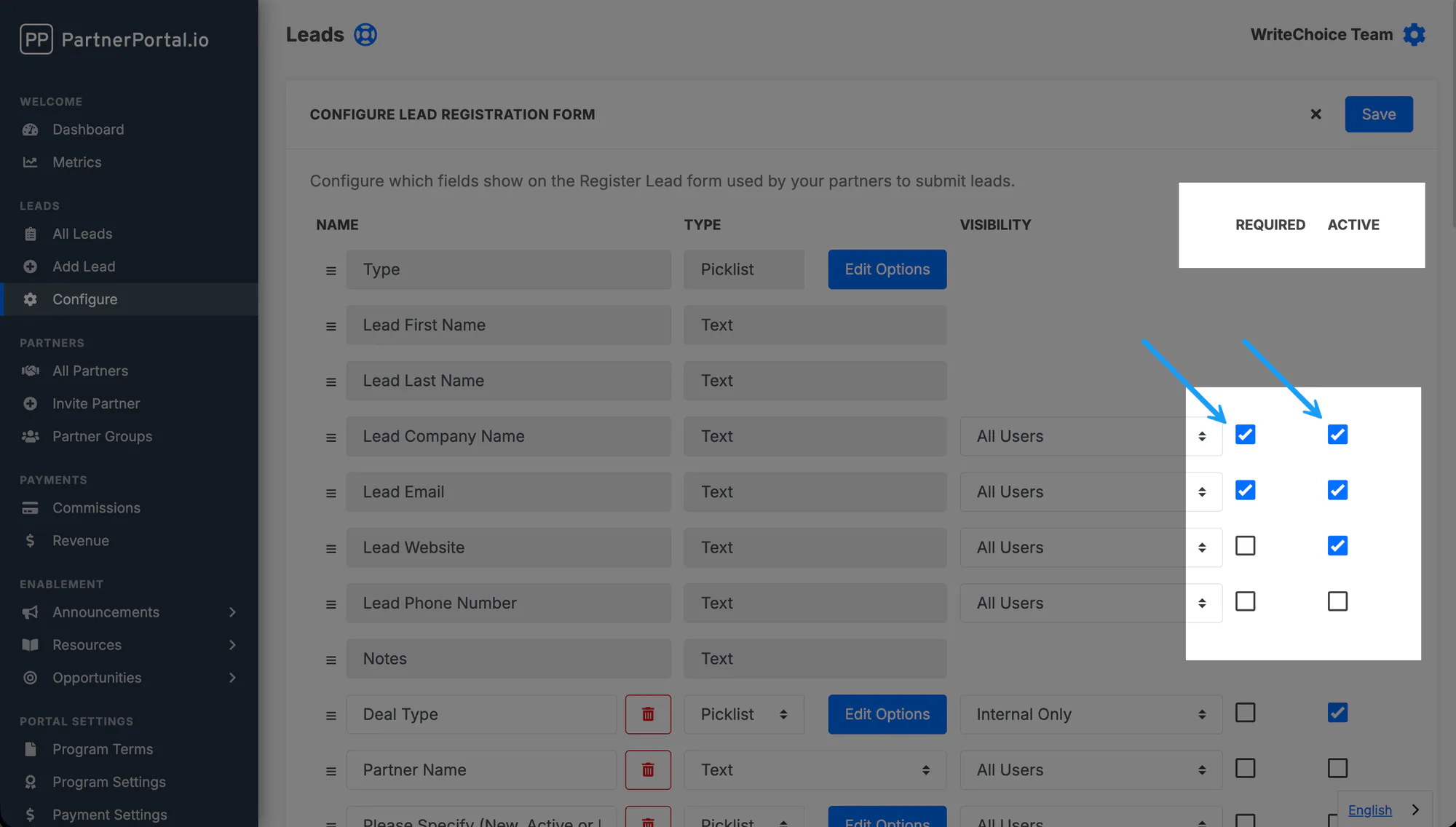This screenshot has width=1456, height=827.
Task: Uncheck Required for Lead Company Name
Action: point(1246,435)
